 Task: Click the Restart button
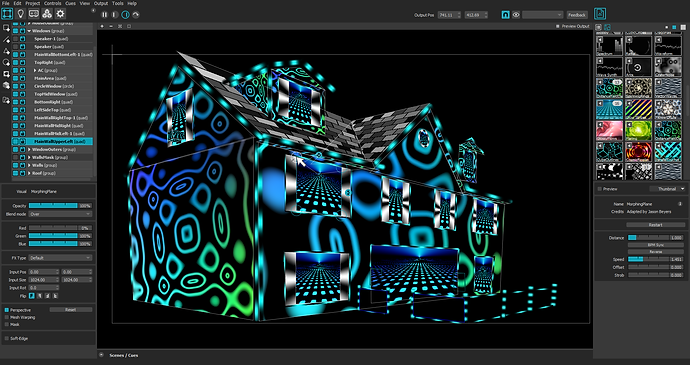click(x=655, y=225)
